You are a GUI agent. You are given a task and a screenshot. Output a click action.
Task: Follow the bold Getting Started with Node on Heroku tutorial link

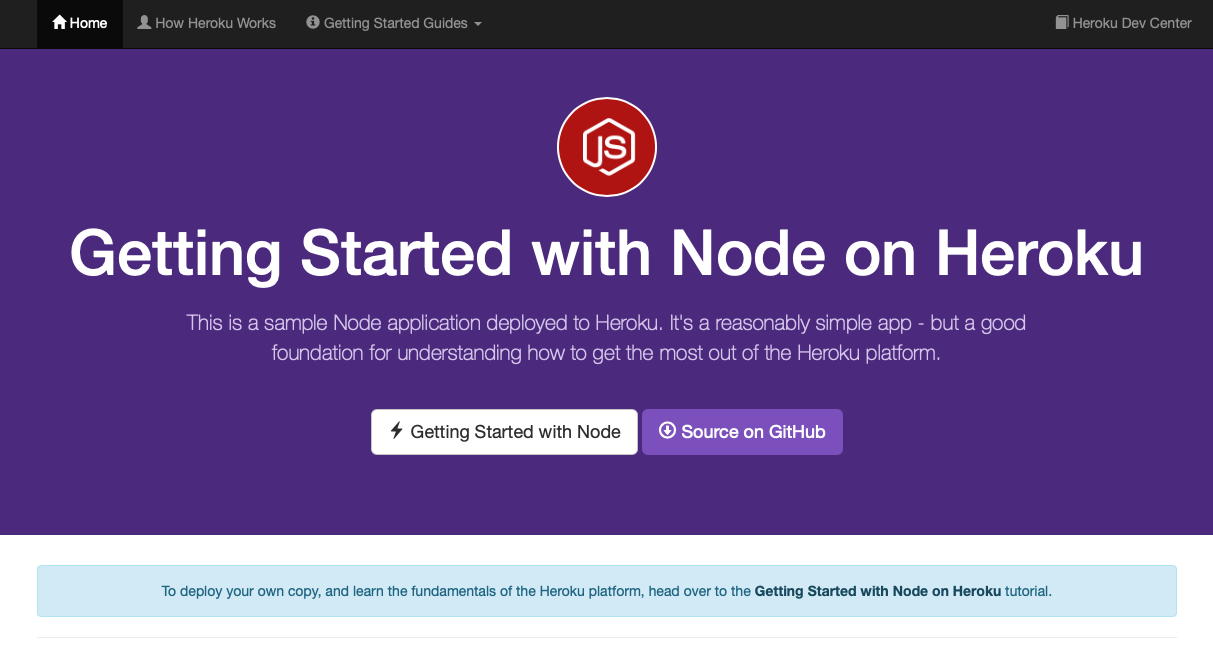click(878, 591)
